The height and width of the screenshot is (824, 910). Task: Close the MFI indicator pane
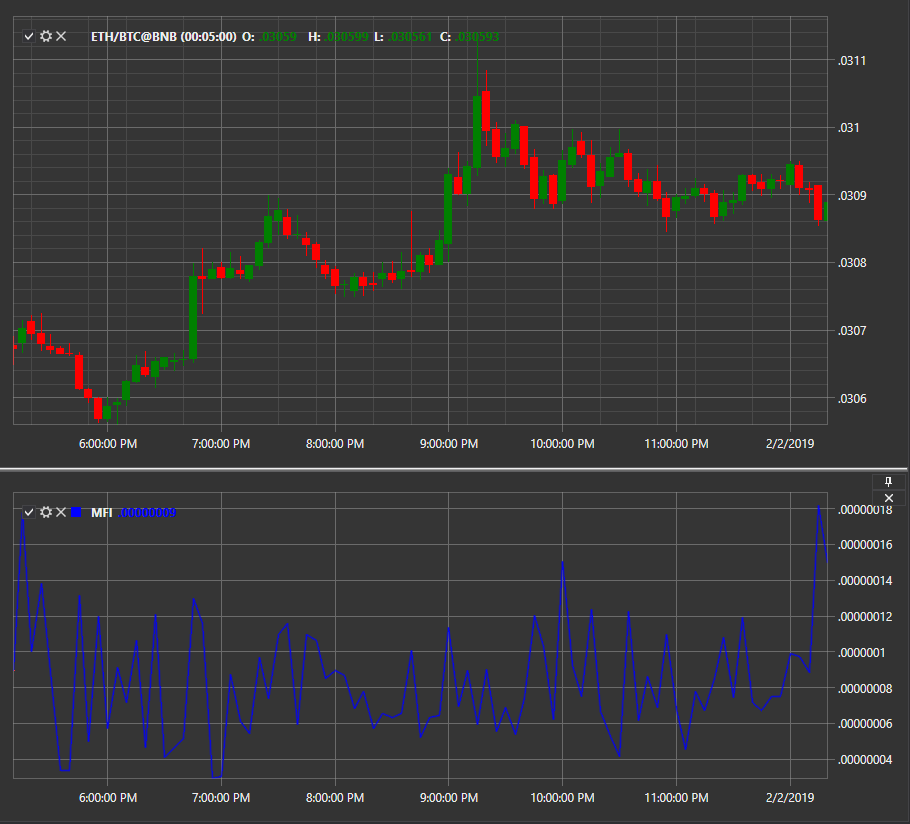tap(889, 498)
